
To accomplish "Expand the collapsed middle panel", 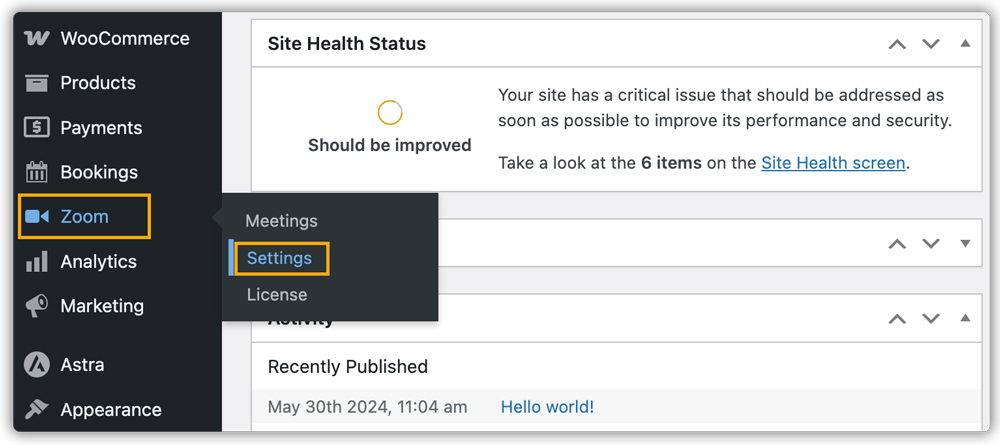I will point(965,244).
